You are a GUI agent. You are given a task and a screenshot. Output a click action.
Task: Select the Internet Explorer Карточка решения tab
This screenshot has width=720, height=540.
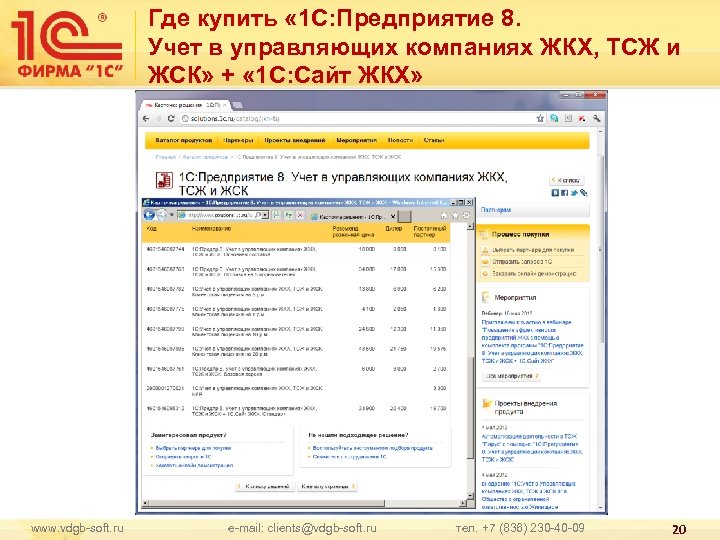353,216
